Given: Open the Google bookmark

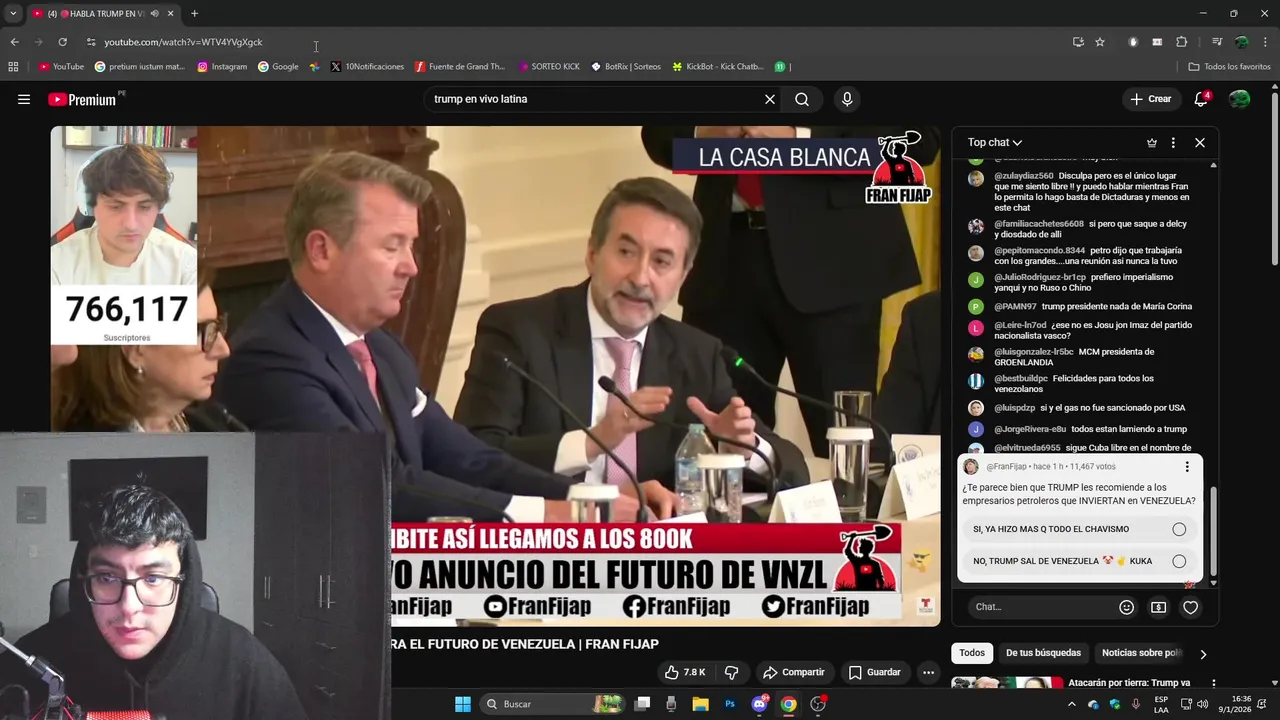Looking at the screenshot, I should [x=278, y=67].
